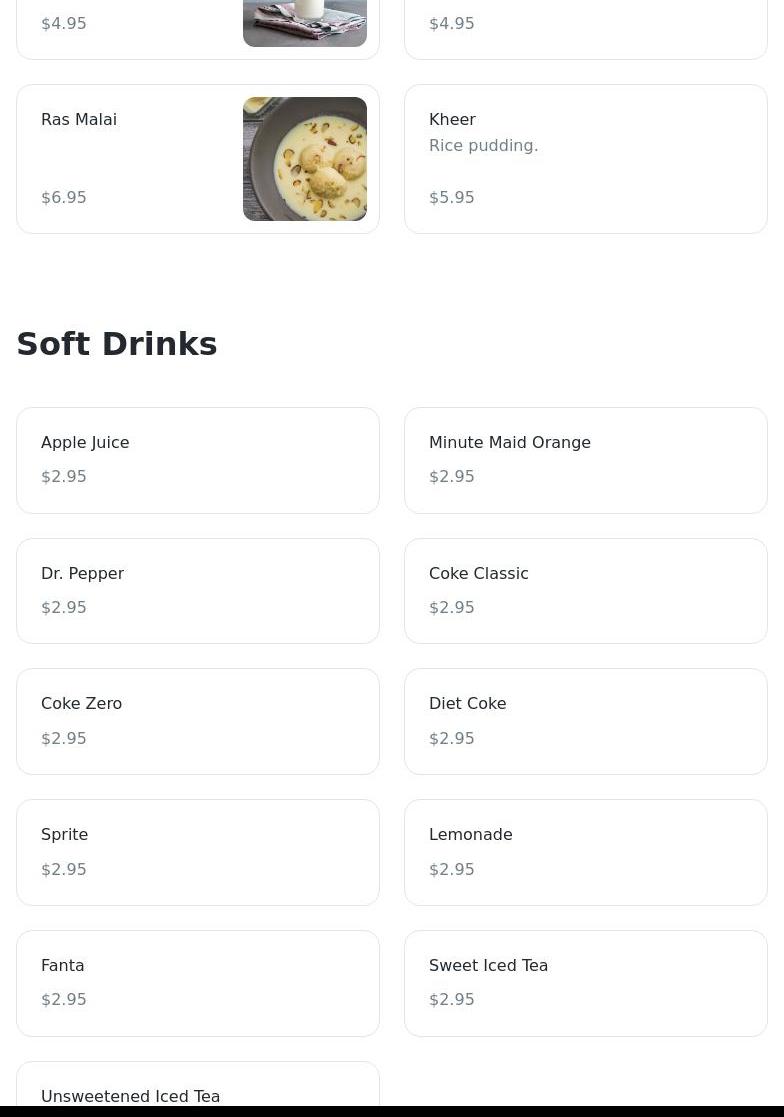Image resolution: width=784 pixels, height=1117 pixels.
Task: Select Sweet Iced Tea
Action: [585, 983]
